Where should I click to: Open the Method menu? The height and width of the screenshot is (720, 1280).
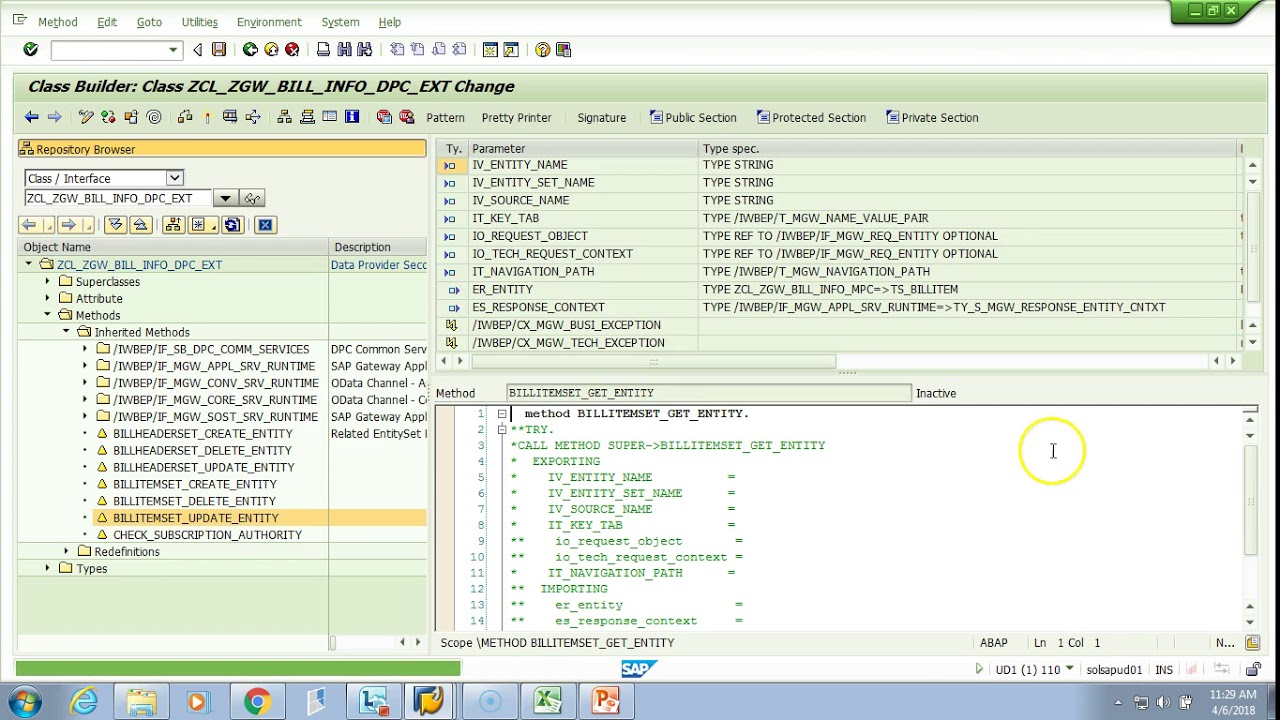(x=57, y=22)
